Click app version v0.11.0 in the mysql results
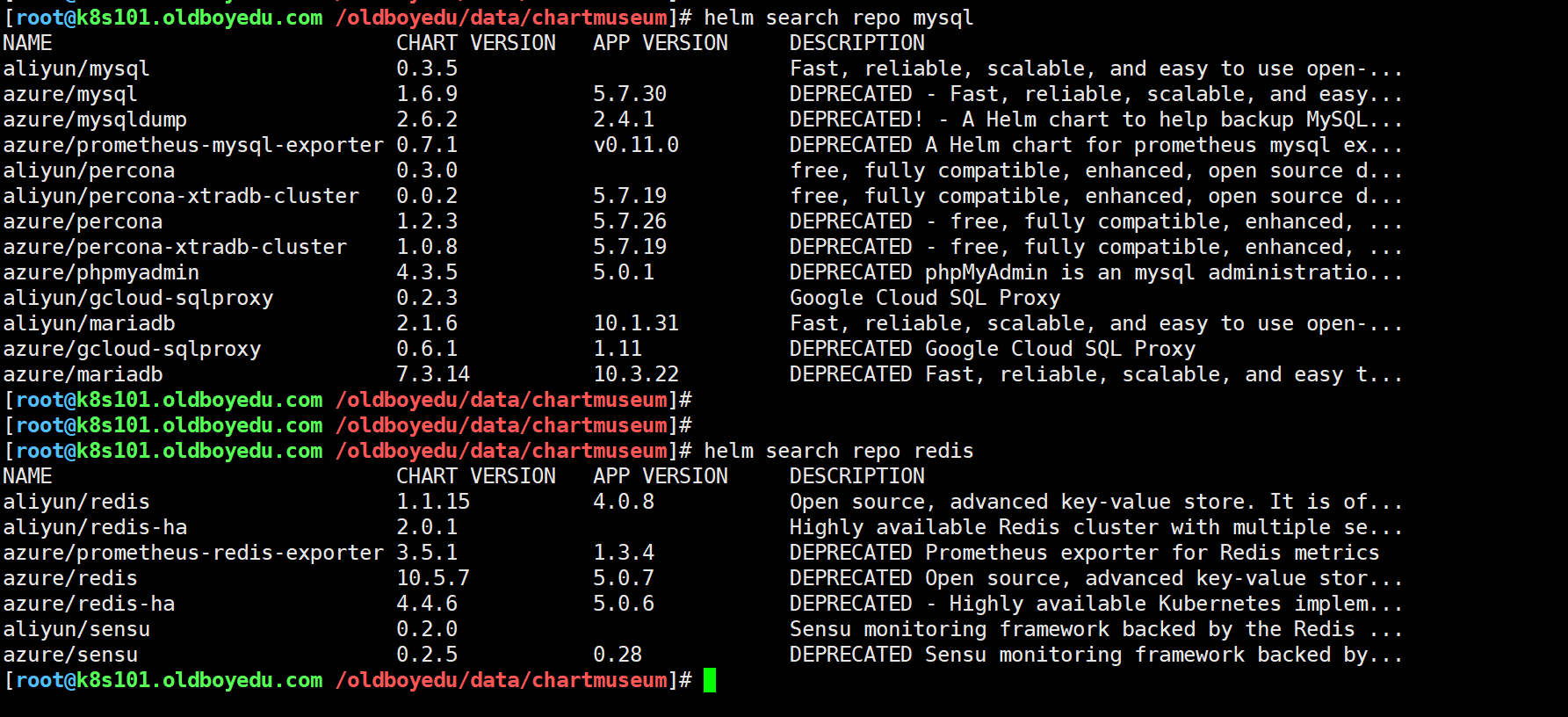This screenshot has width=1568, height=717. [636, 145]
